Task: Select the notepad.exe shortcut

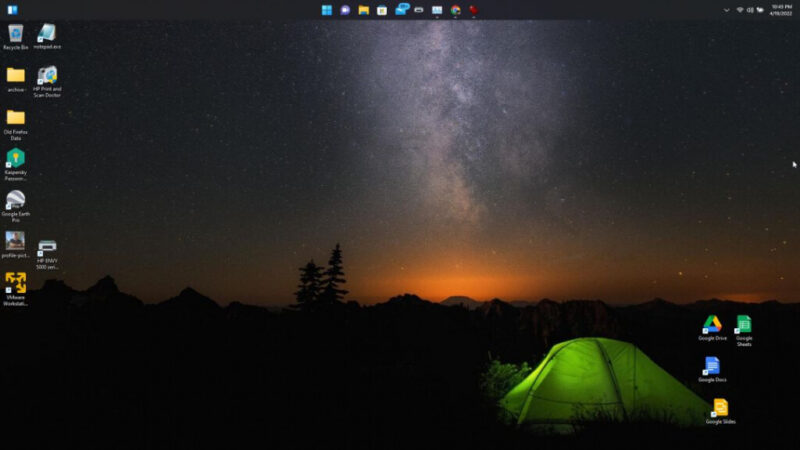Action: 46,34
